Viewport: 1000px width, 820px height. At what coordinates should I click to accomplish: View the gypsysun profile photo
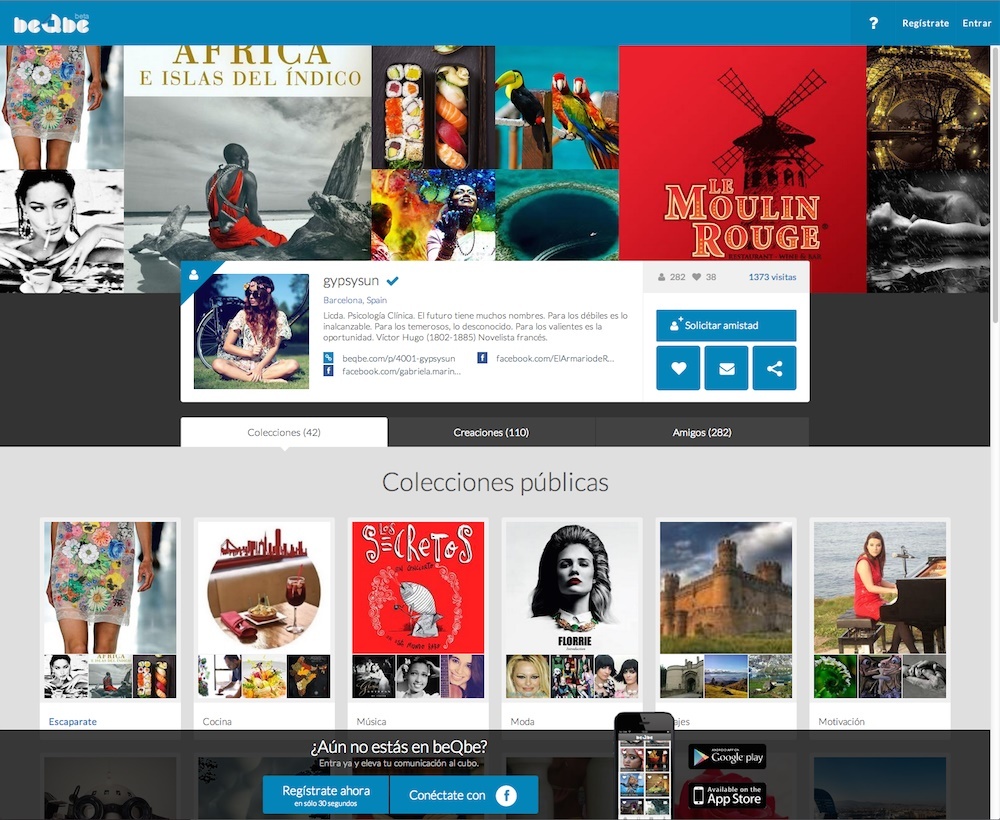[251, 331]
